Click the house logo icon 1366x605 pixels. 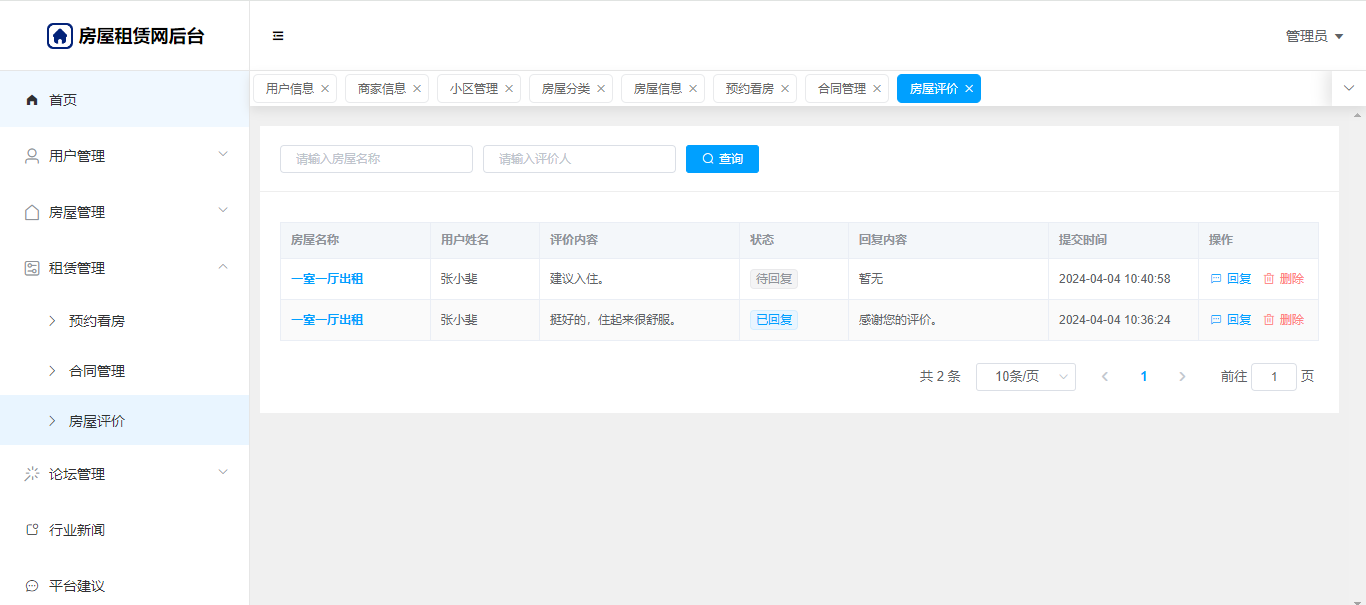(x=60, y=36)
